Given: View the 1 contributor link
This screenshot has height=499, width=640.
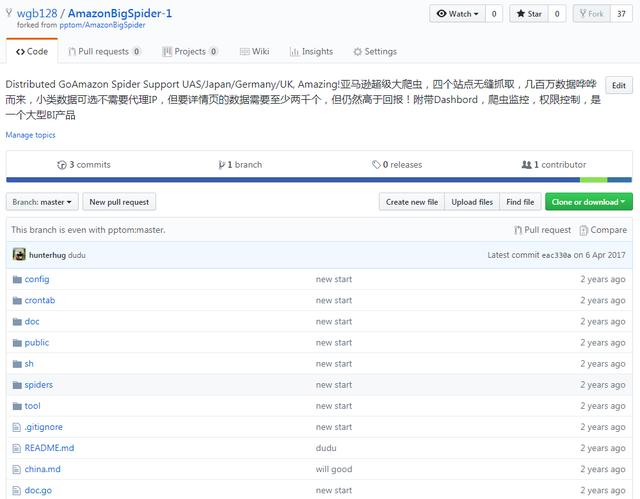Looking at the screenshot, I should pos(554,165).
